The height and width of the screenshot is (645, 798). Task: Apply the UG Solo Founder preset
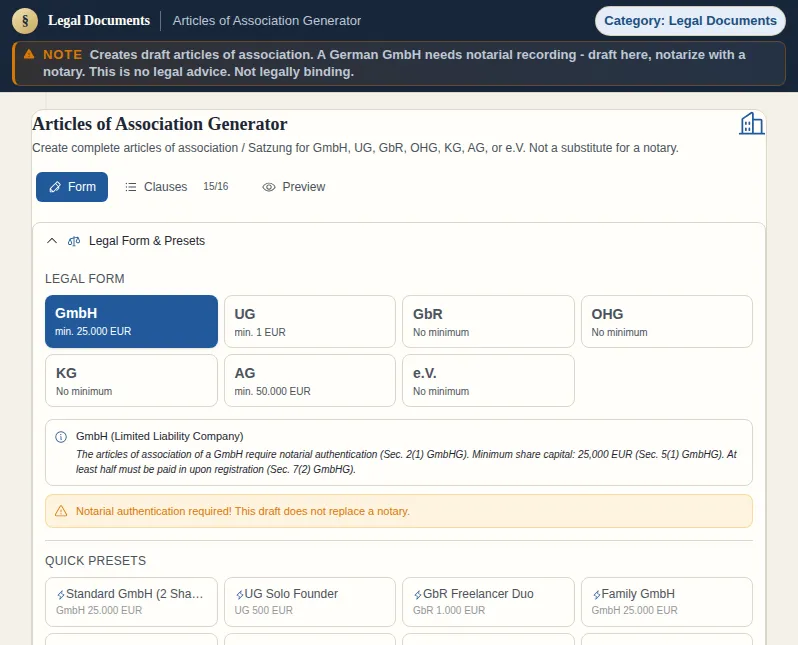(x=310, y=602)
